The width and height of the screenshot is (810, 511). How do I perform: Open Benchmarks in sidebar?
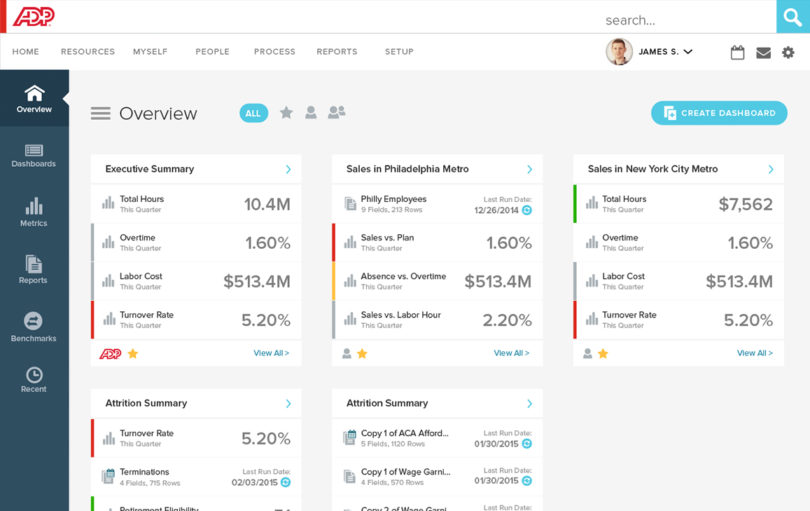[34, 327]
